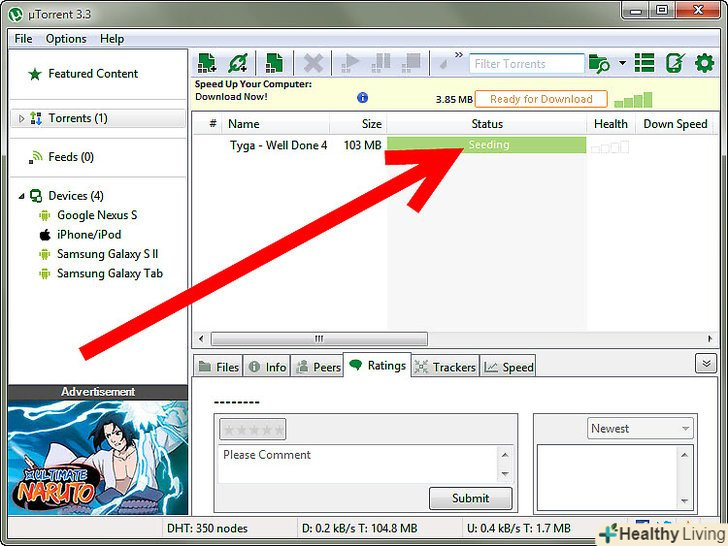This screenshot has width=728, height=546.
Task: Click the scroll left arrow
Action: click(201, 338)
